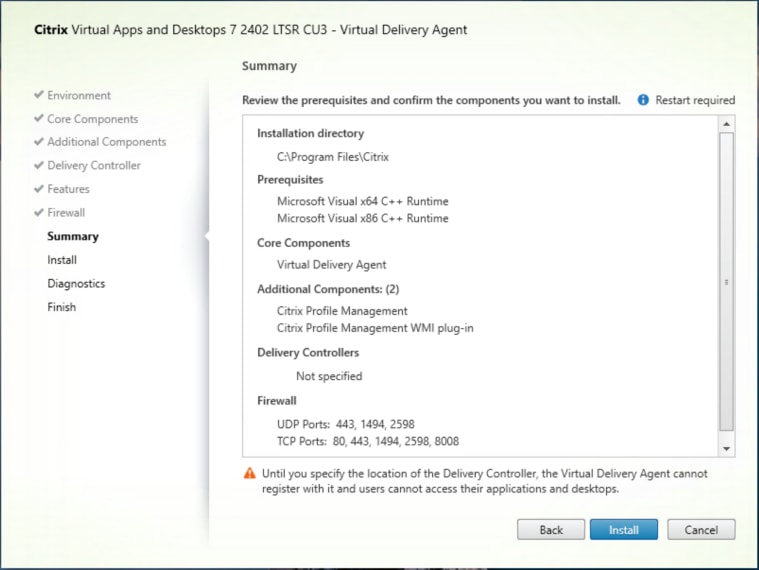
Task: Click the 'Core Components' heading in summary list
Action: (x=304, y=243)
